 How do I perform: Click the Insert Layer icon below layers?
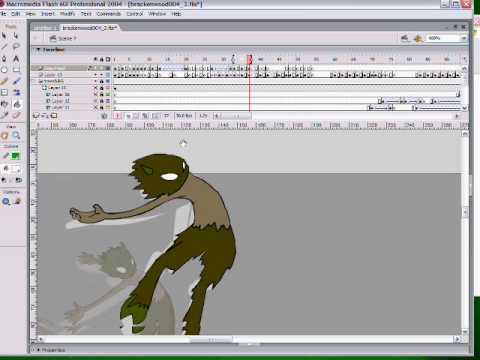[x=36, y=116]
